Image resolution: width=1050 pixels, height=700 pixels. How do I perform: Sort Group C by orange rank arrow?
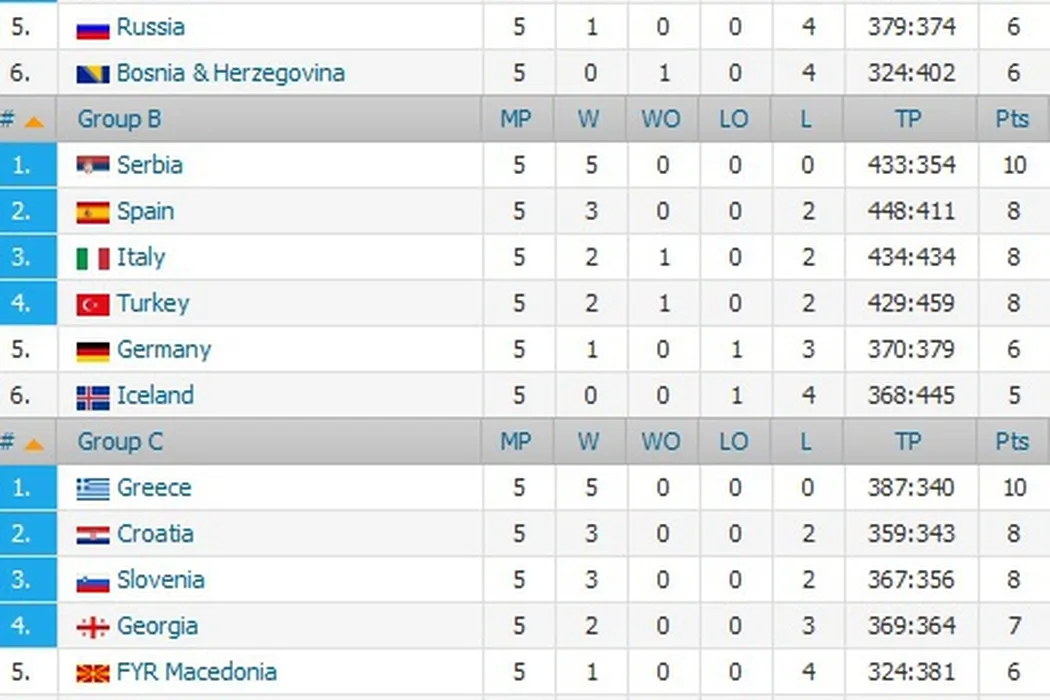click(34, 444)
